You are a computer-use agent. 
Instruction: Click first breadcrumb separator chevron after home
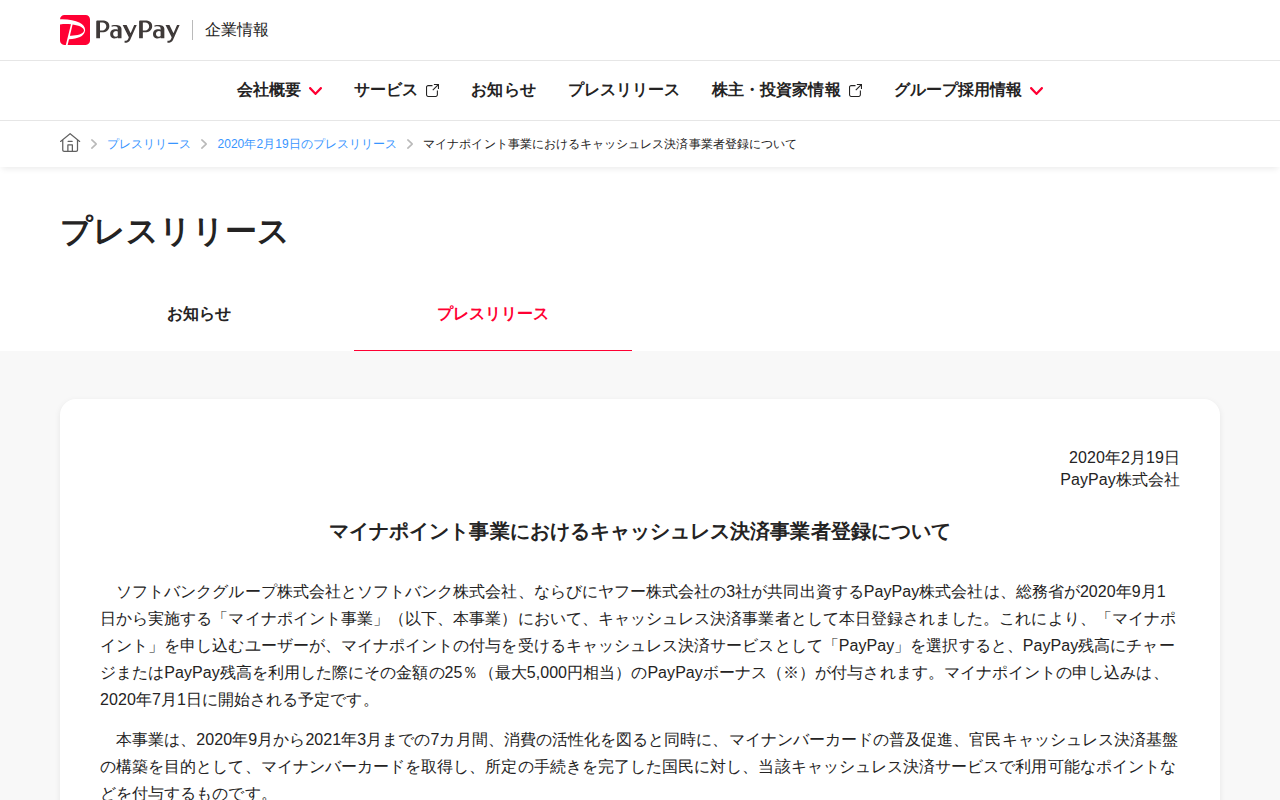click(x=94, y=144)
